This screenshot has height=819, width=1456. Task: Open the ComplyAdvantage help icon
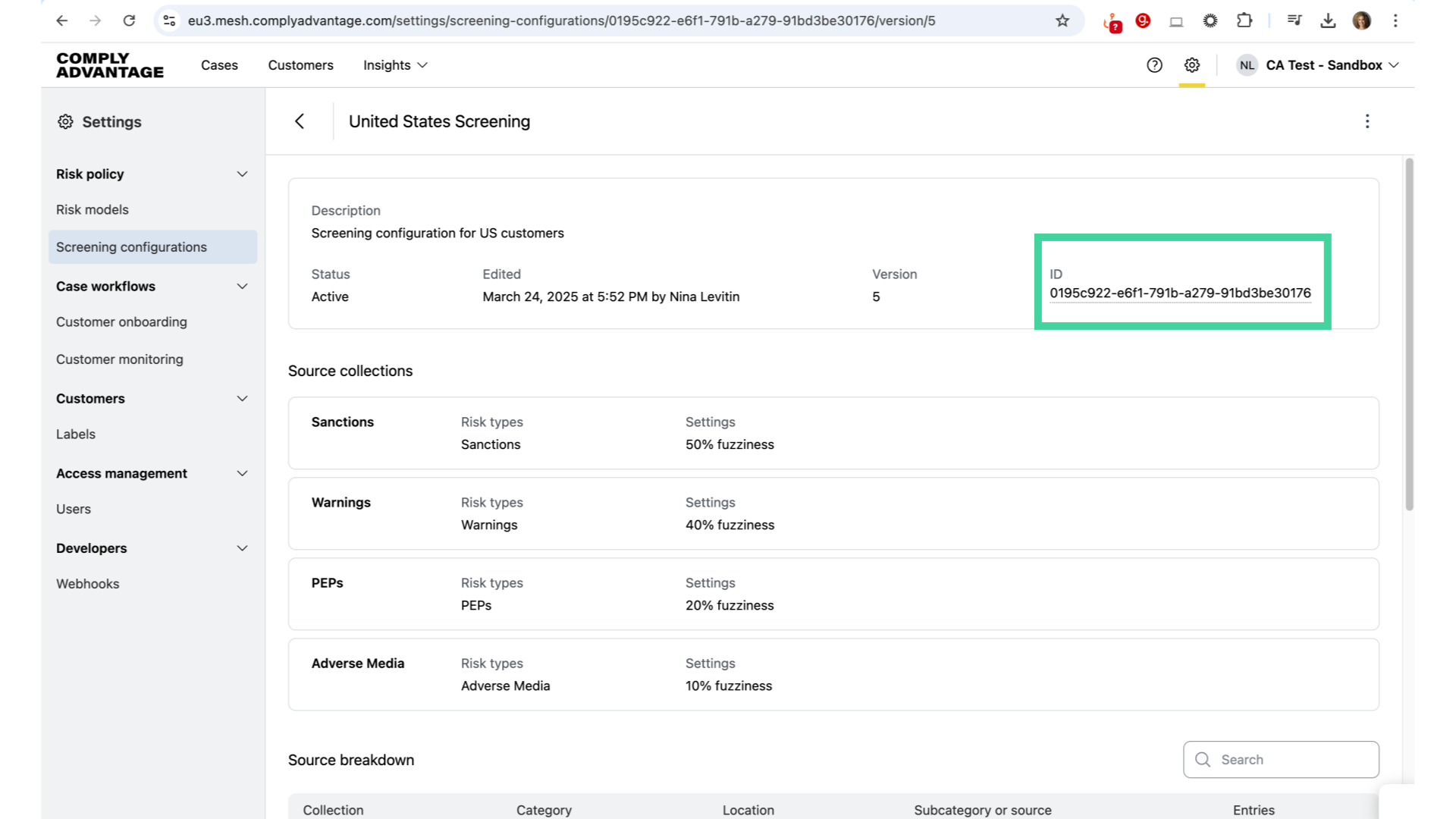point(1154,65)
